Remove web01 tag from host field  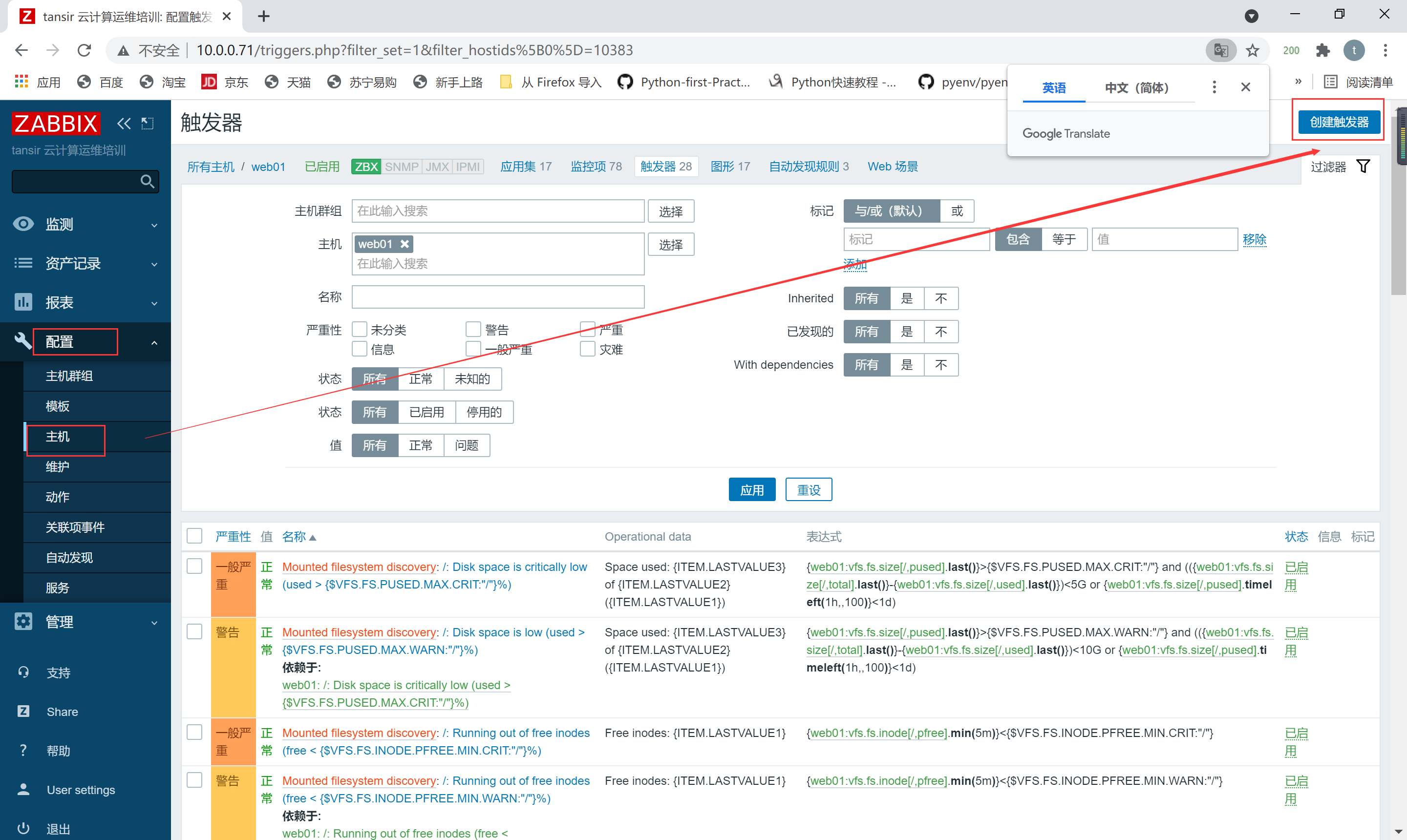[x=404, y=244]
